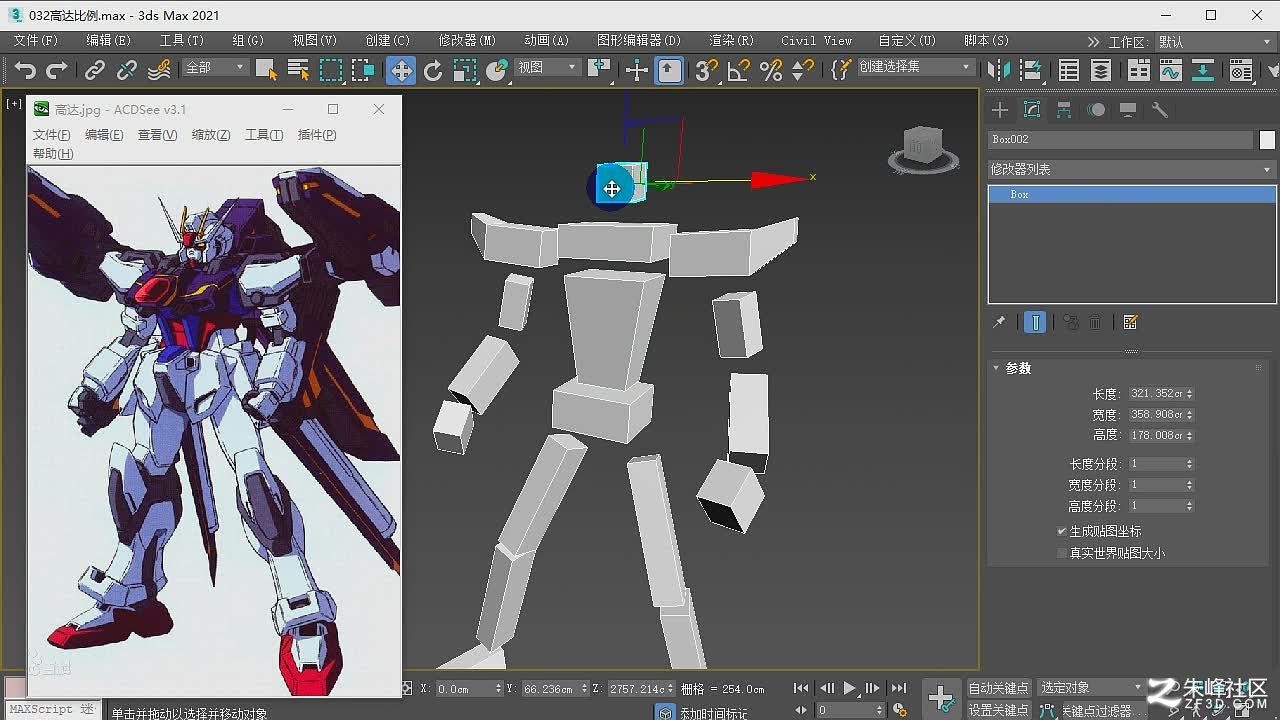Enable the 真实世界贴图大小 checkbox
Image resolution: width=1280 pixels, height=720 pixels.
1062,553
